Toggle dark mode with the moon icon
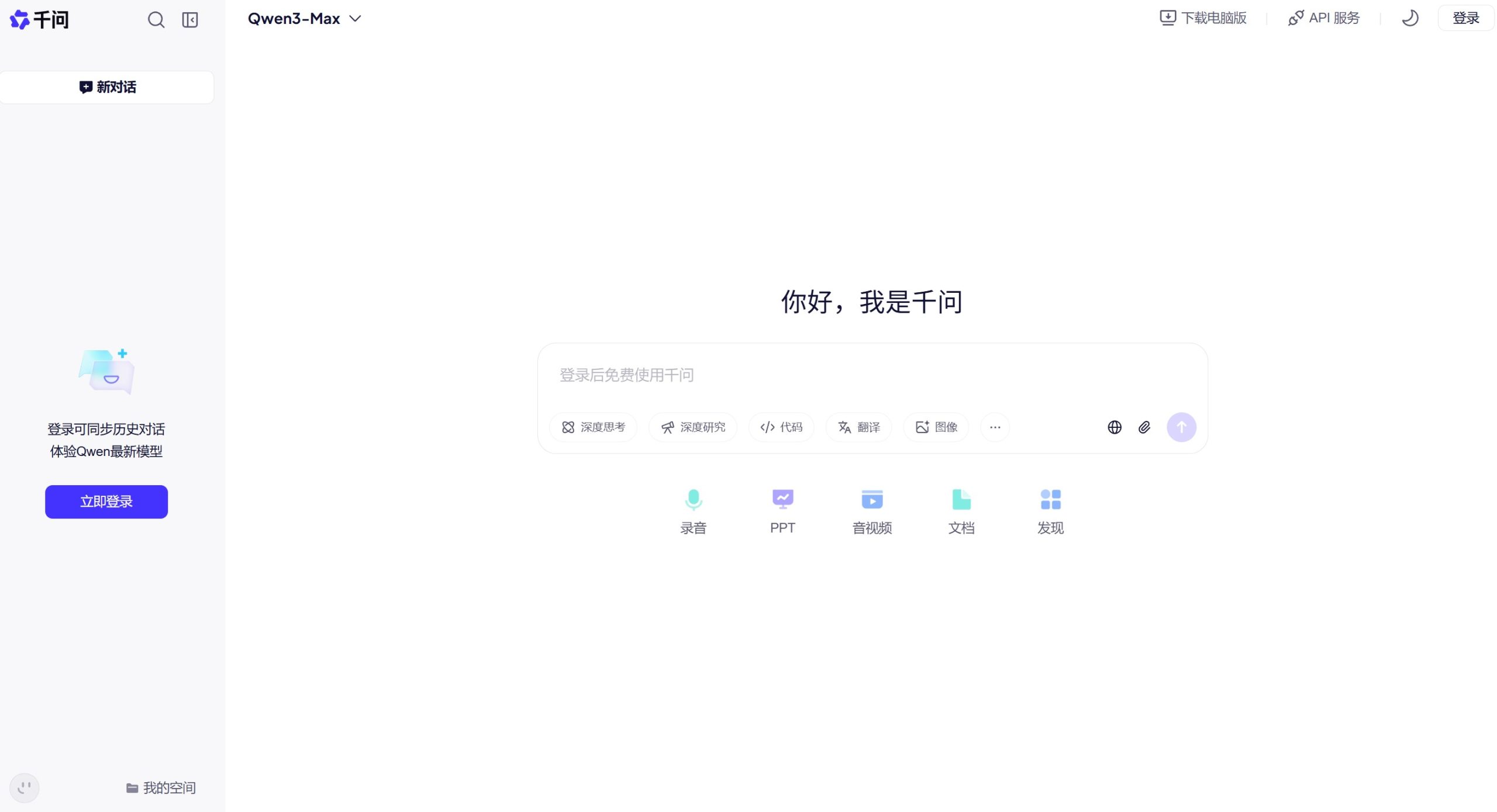The image size is (1497, 812). (1410, 18)
